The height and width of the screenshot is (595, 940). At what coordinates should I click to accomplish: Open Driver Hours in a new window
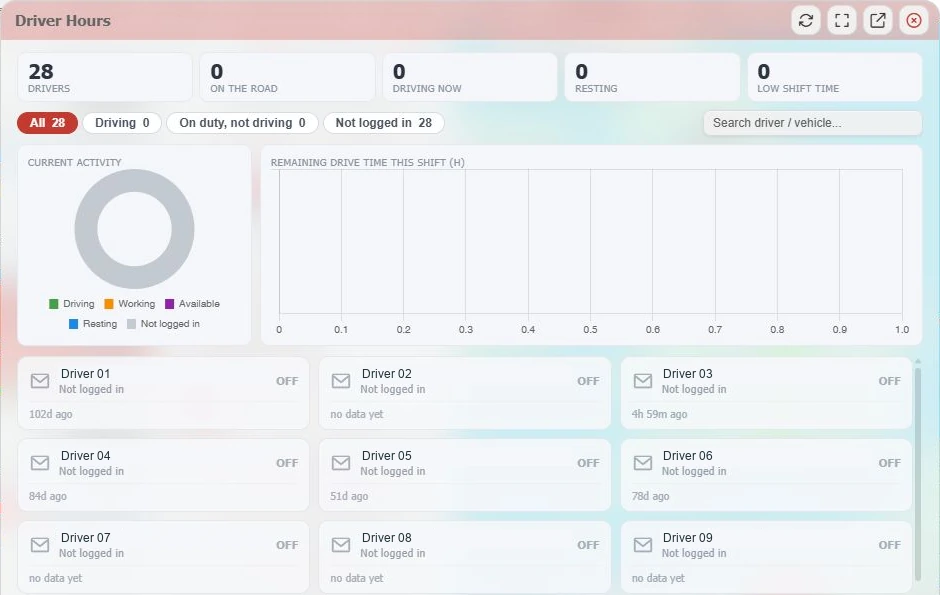878,20
